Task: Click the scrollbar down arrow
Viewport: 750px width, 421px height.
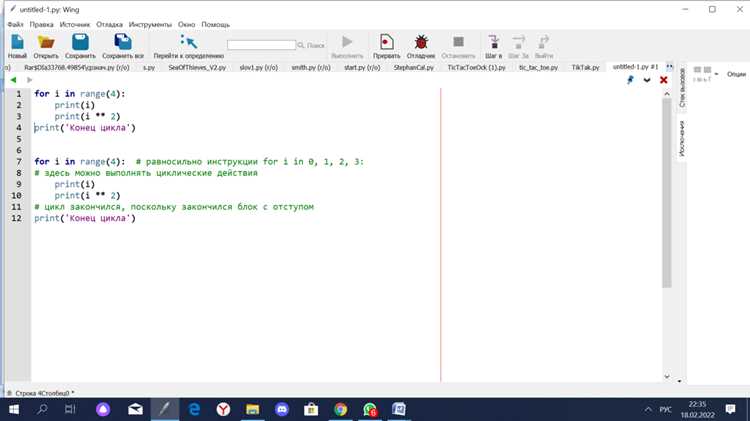Action: click(x=667, y=377)
